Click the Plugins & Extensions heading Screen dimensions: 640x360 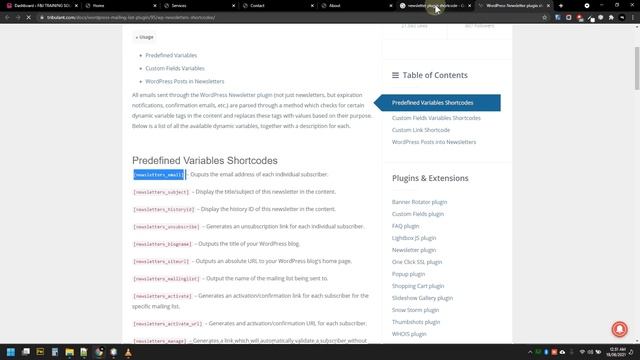[430, 178]
